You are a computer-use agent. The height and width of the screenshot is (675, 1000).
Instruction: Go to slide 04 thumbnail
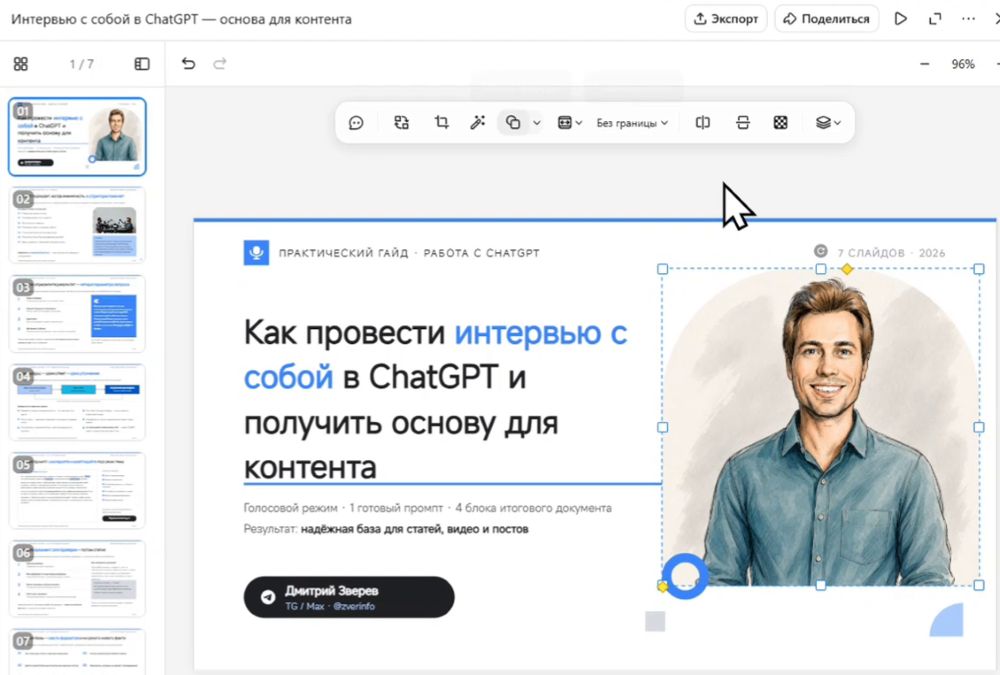77,402
